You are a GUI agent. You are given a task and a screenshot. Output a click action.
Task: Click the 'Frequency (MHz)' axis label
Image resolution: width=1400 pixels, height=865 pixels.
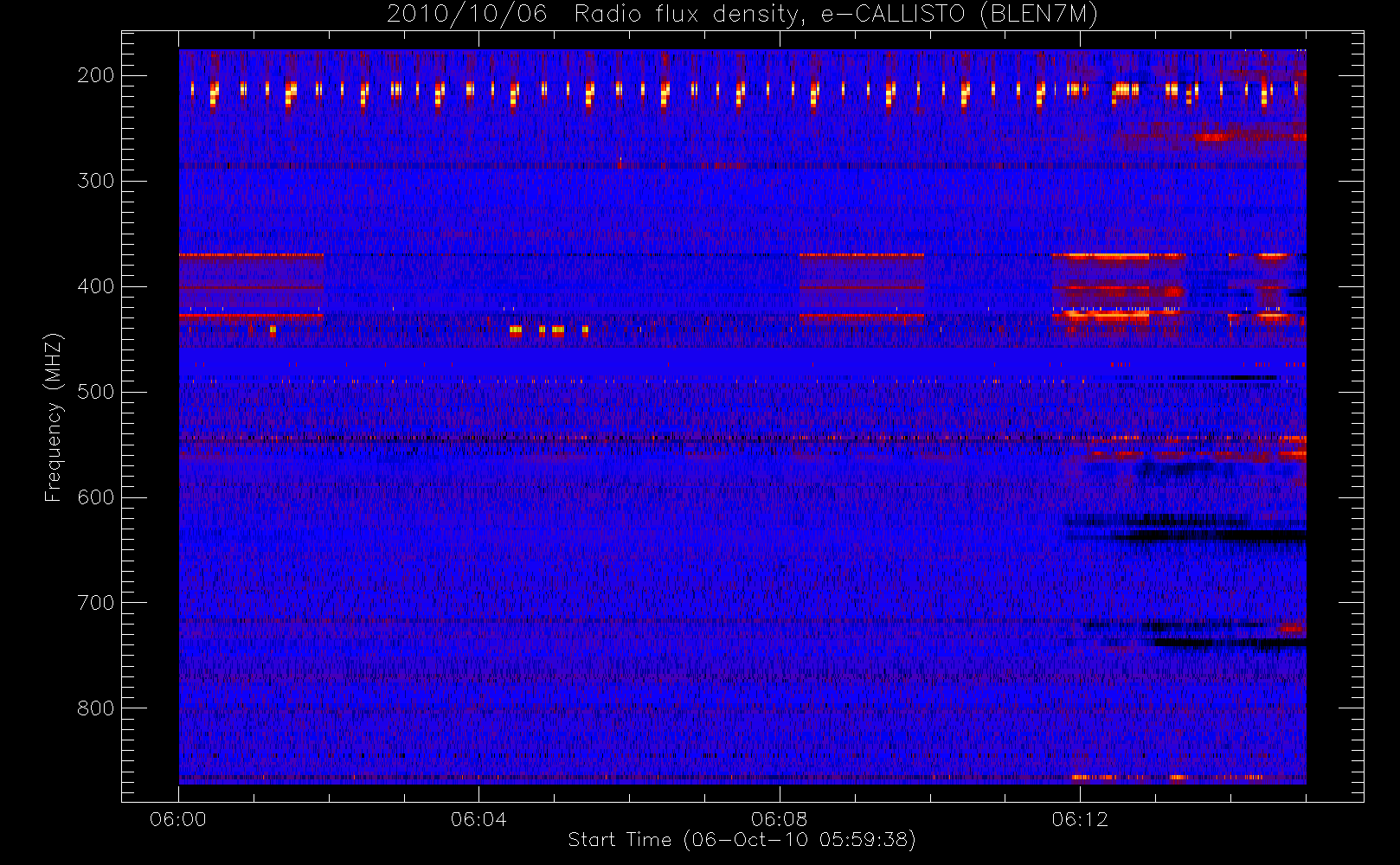[x=54, y=417]
